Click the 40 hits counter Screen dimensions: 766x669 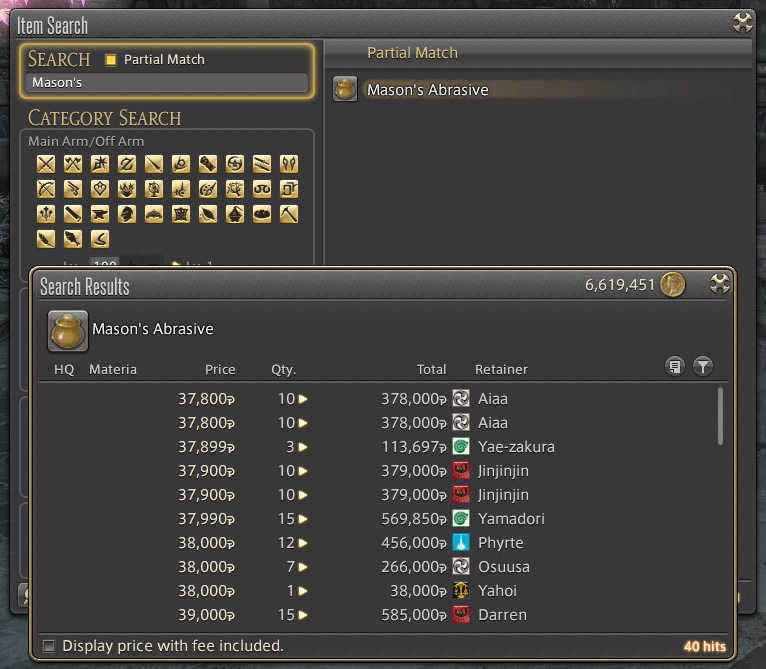point(704,647)
